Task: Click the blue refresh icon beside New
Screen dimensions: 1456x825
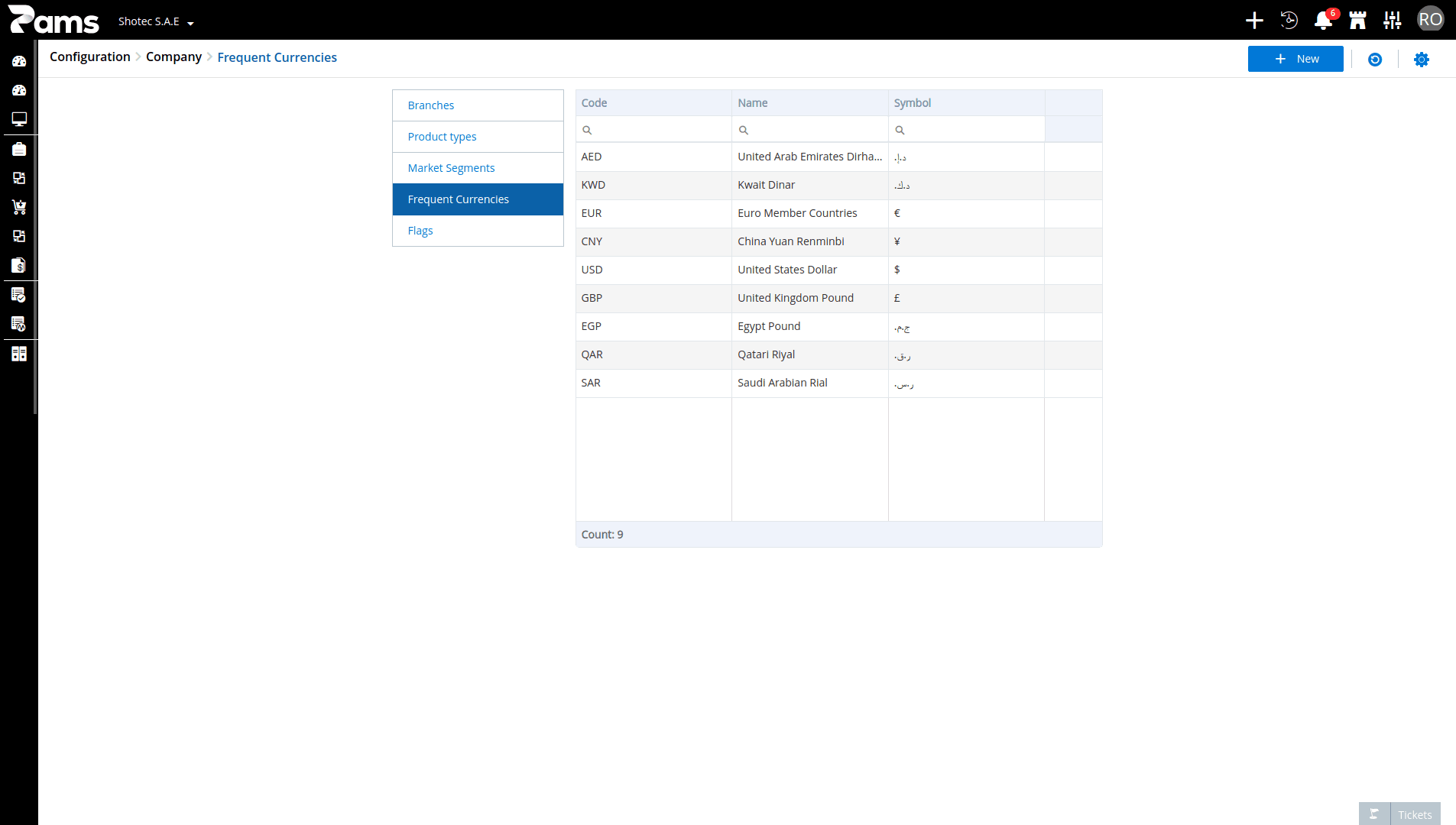Action: tap(1375, 59)
